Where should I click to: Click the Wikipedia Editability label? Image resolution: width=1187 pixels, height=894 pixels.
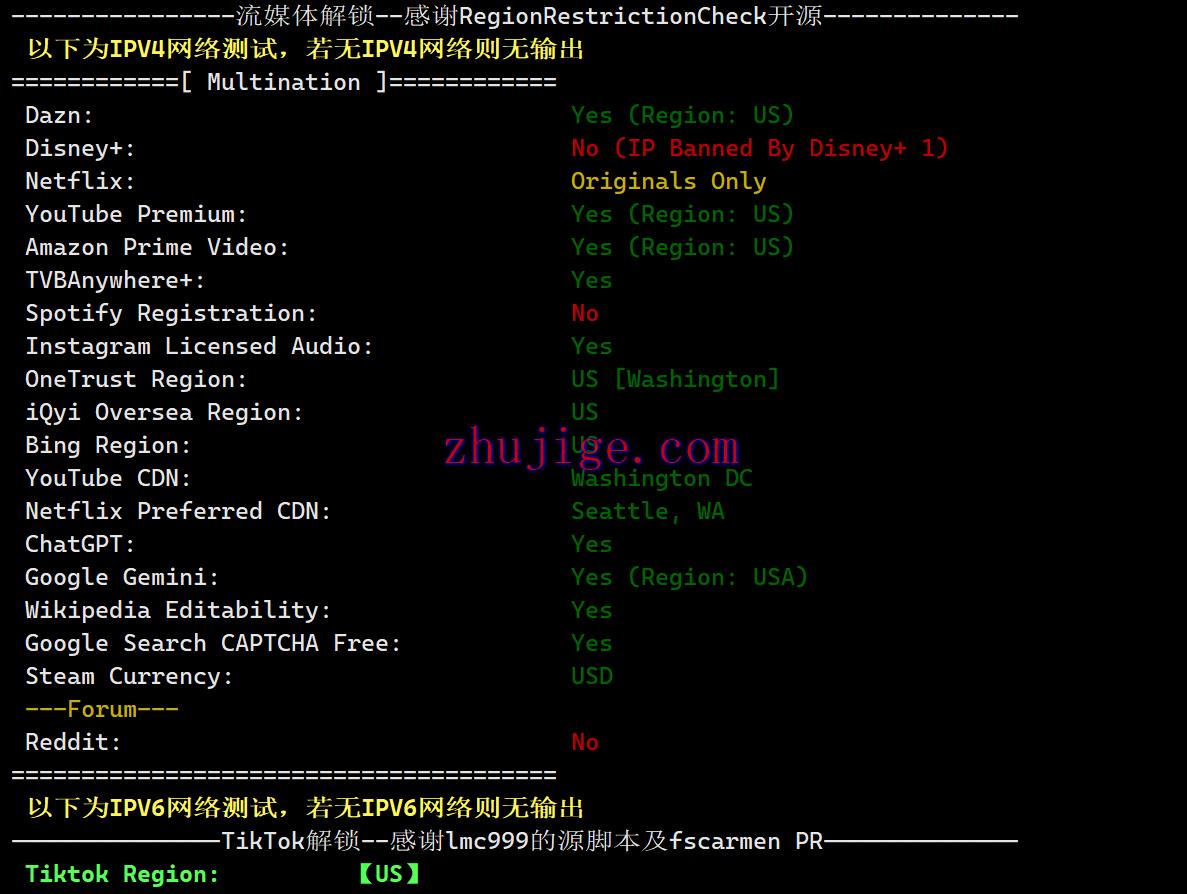pyautogui.click(x=178, y=610)
